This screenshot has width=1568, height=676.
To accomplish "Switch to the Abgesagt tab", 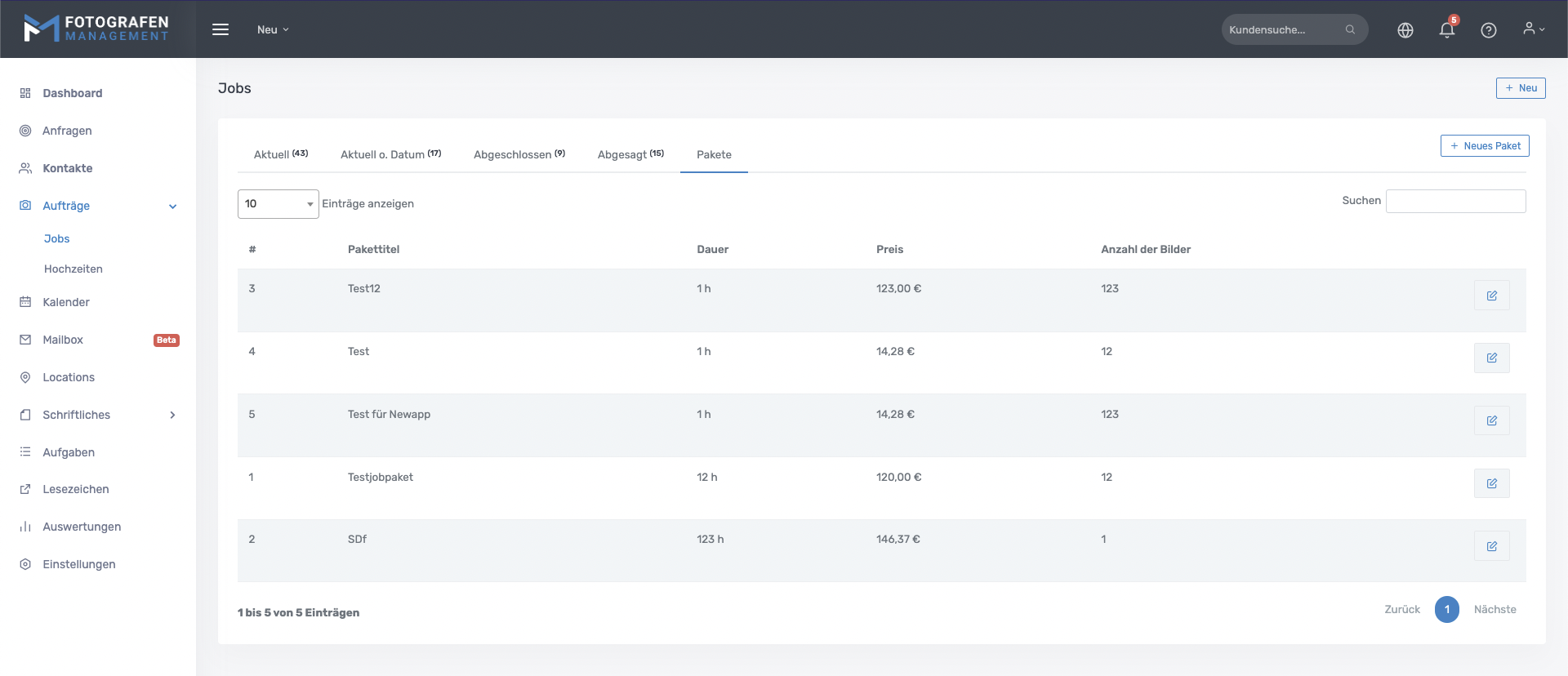I will click(x=630, y=154).
